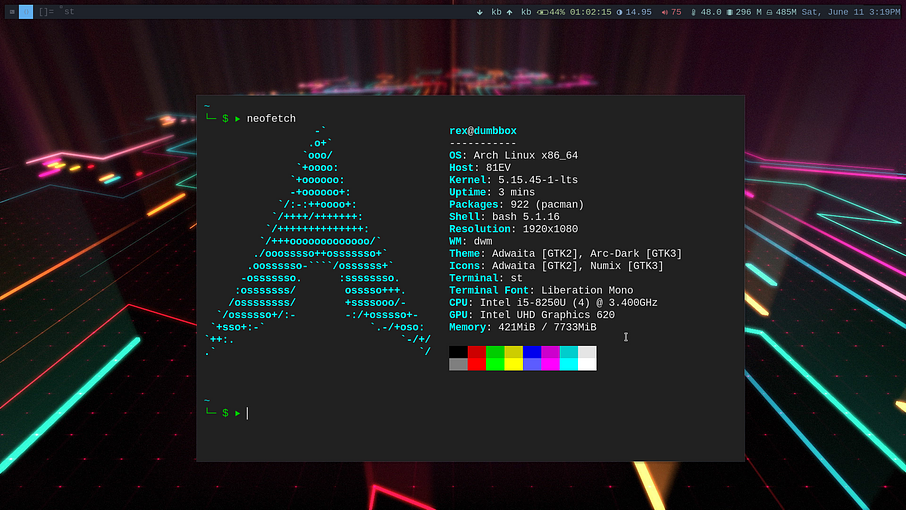The height and width of the screenshot is (510, 906).
Task: Click the bright yellow swatch in the bottom row
Action: 514,364
